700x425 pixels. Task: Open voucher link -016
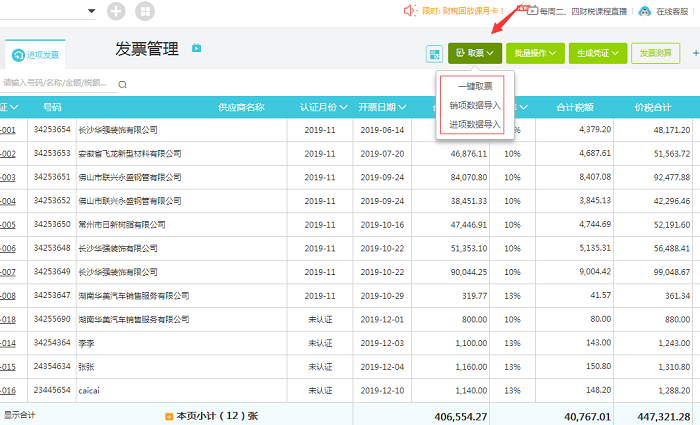click(x=8, y=391)
